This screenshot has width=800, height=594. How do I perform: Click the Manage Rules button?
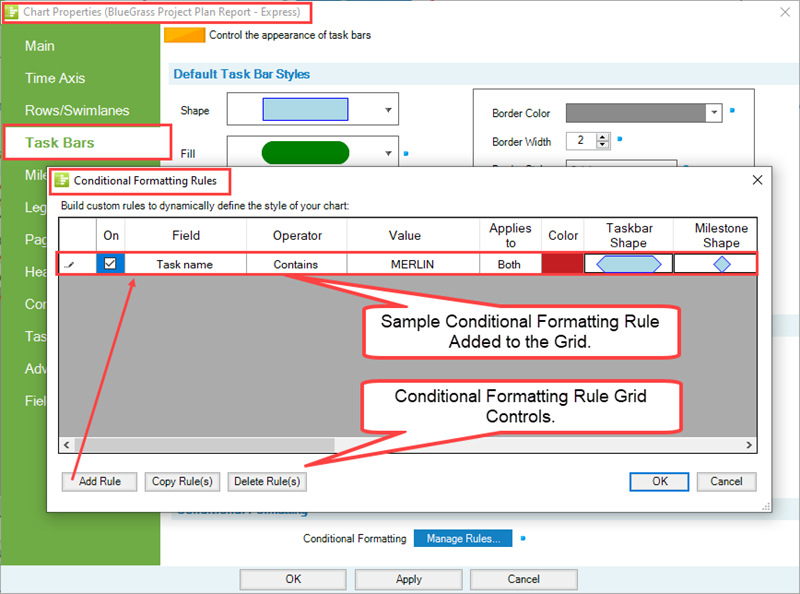[462, 538]
